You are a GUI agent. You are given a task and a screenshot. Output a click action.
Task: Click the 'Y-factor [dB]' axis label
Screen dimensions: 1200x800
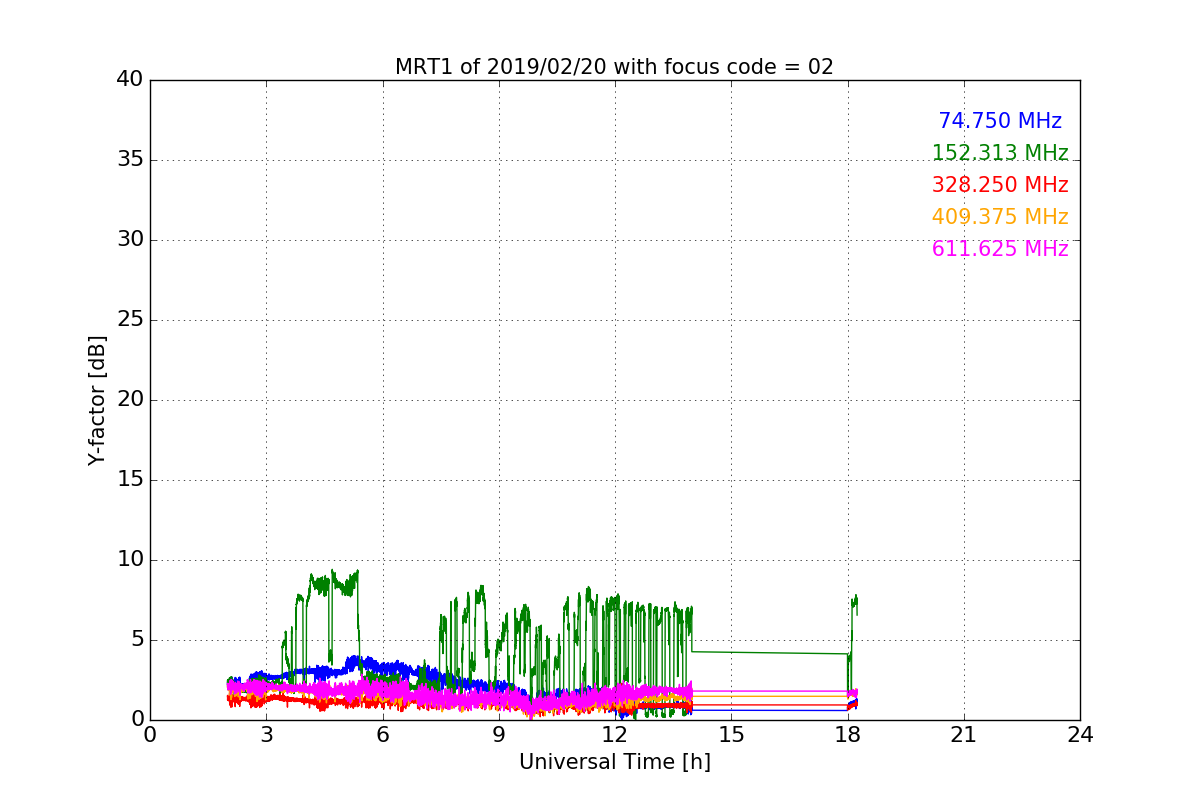click(x=97, y=400)
